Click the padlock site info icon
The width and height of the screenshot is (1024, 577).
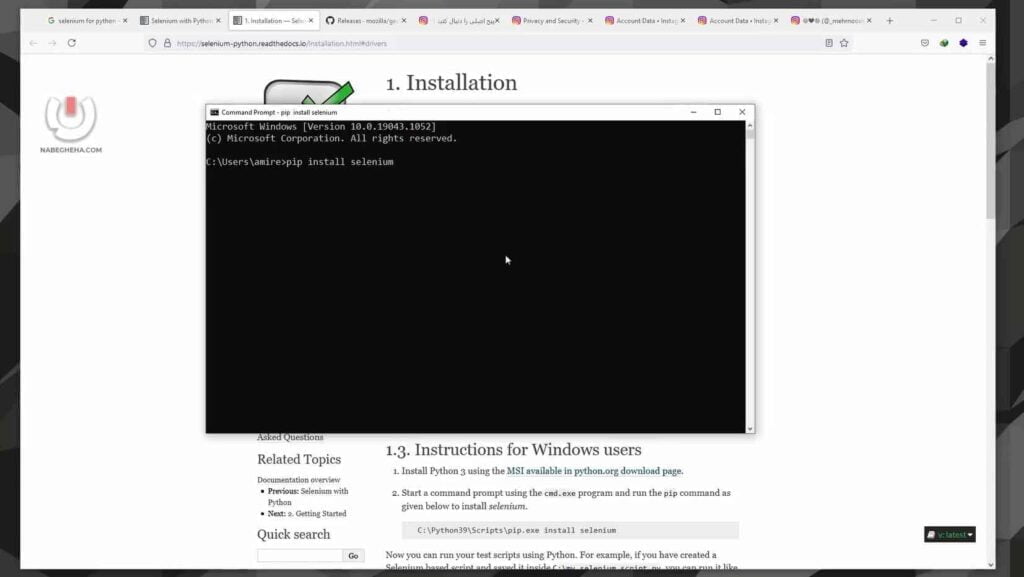coord(167,43)
